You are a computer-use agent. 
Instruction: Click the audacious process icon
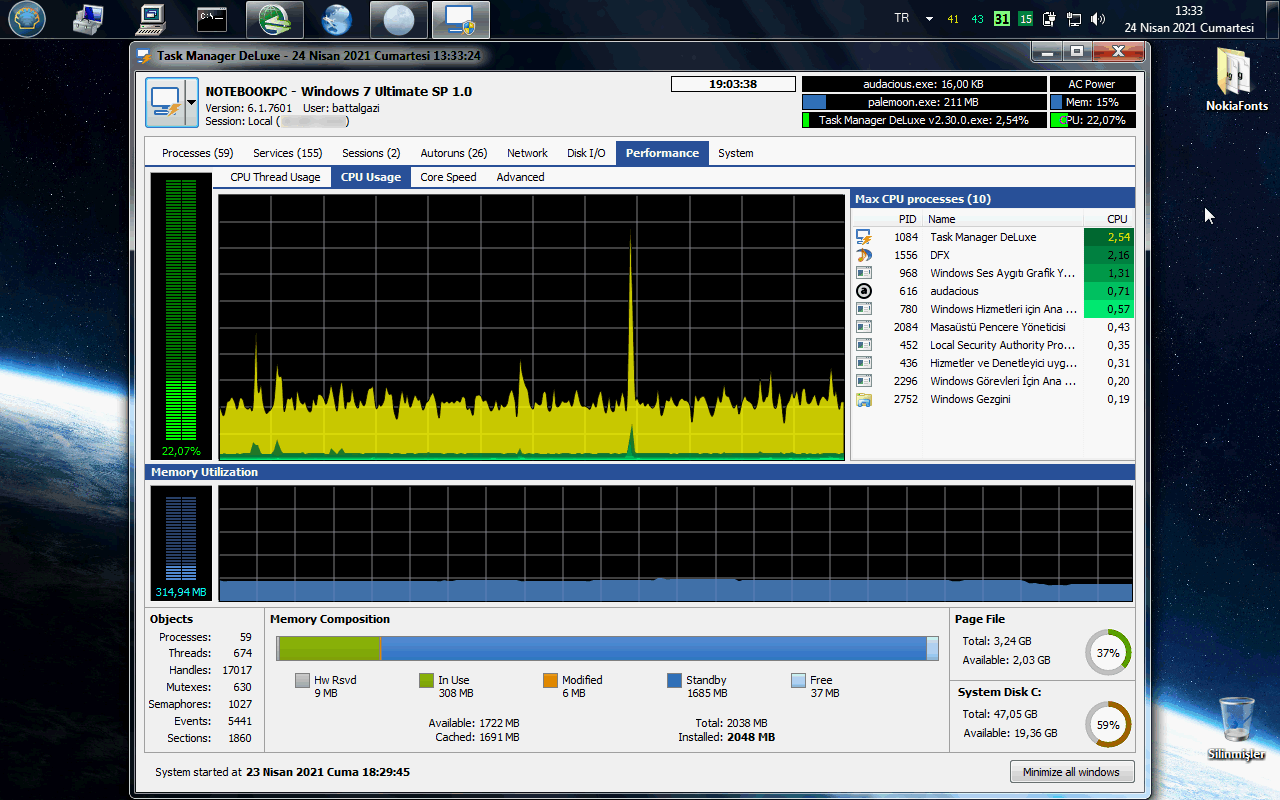pyautogui.click(x=864, y=291)
